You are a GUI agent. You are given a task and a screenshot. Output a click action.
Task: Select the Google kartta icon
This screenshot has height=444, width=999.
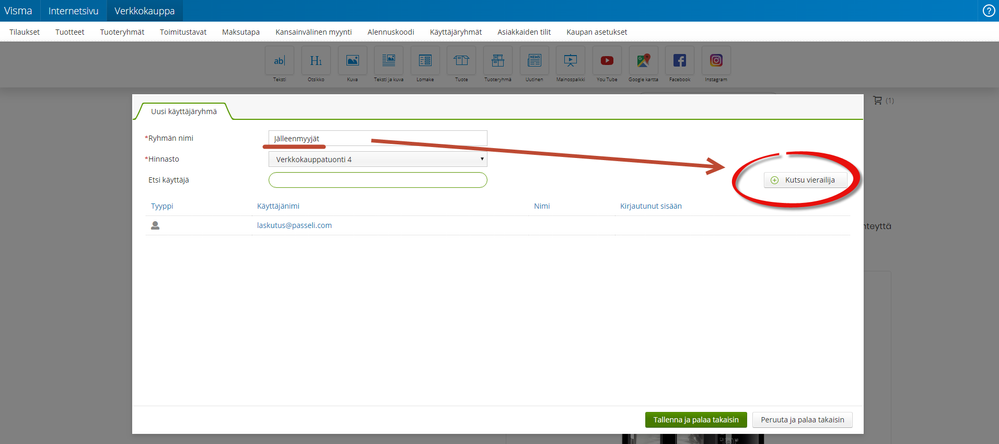[643, 61]
